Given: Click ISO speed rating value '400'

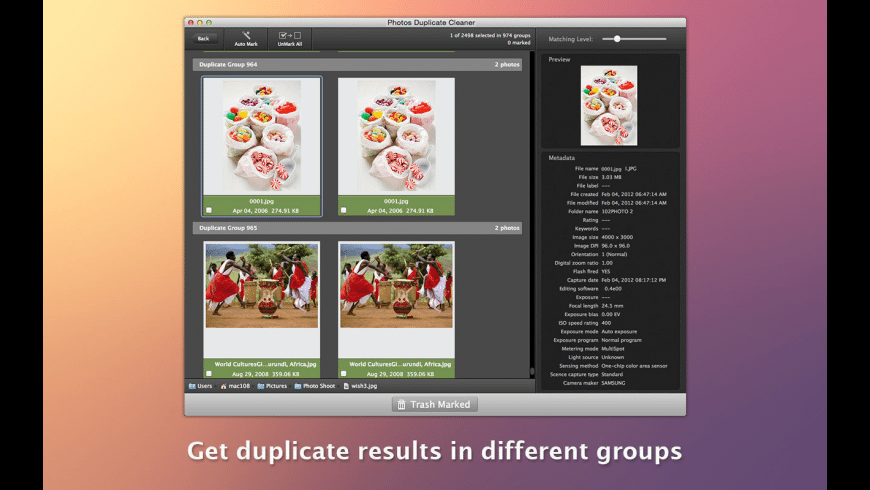Looking at the screenshot, I should pyautogui.click(x=606, y=323).
